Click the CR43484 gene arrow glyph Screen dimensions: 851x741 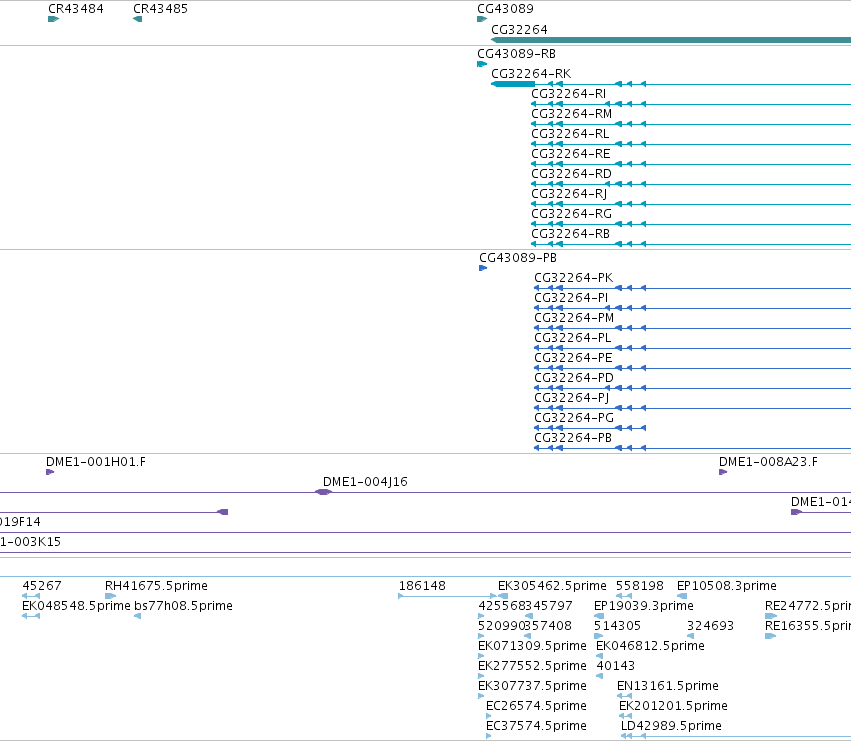(x=53, y=19)
